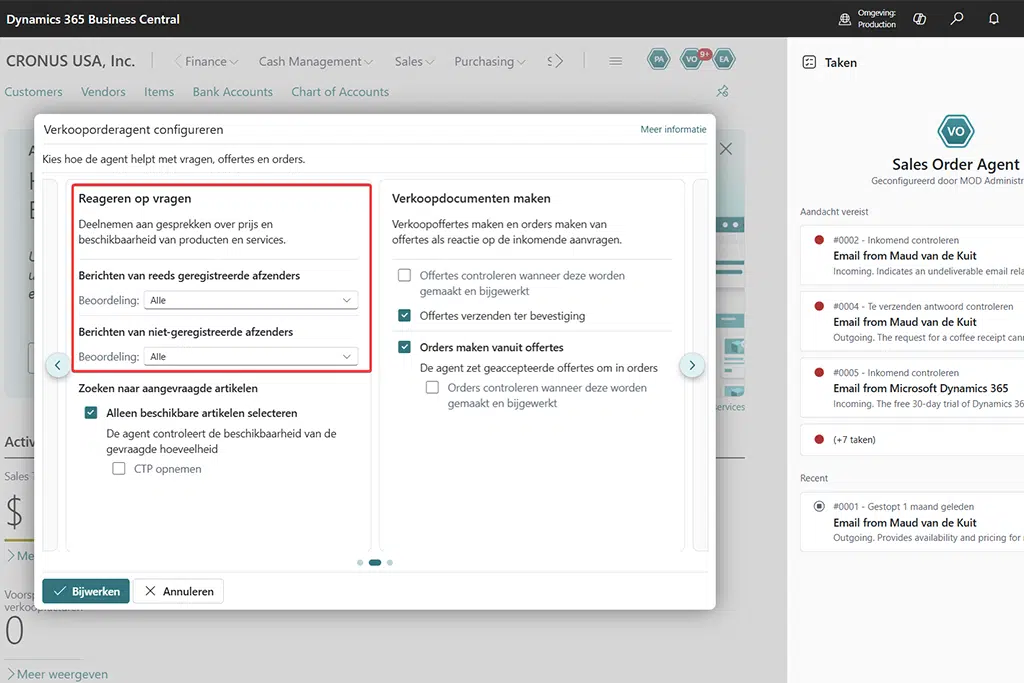Open the Items tab
The width and height of the screenshot is (1024, 683).
(x=159, y=92)
